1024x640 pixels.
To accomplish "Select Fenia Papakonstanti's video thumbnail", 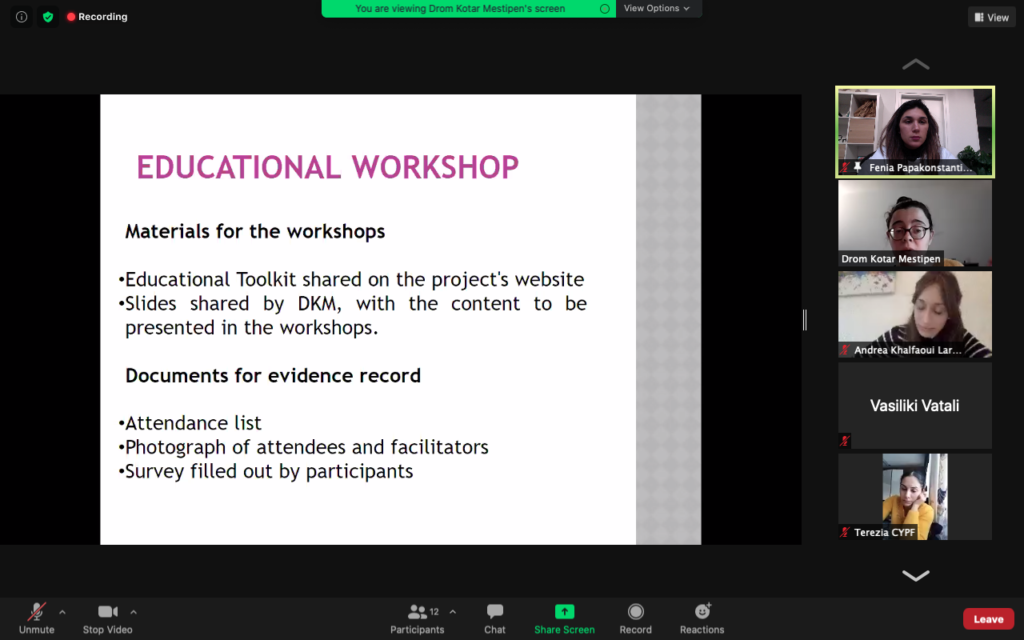I will click(x=915, y=132).
